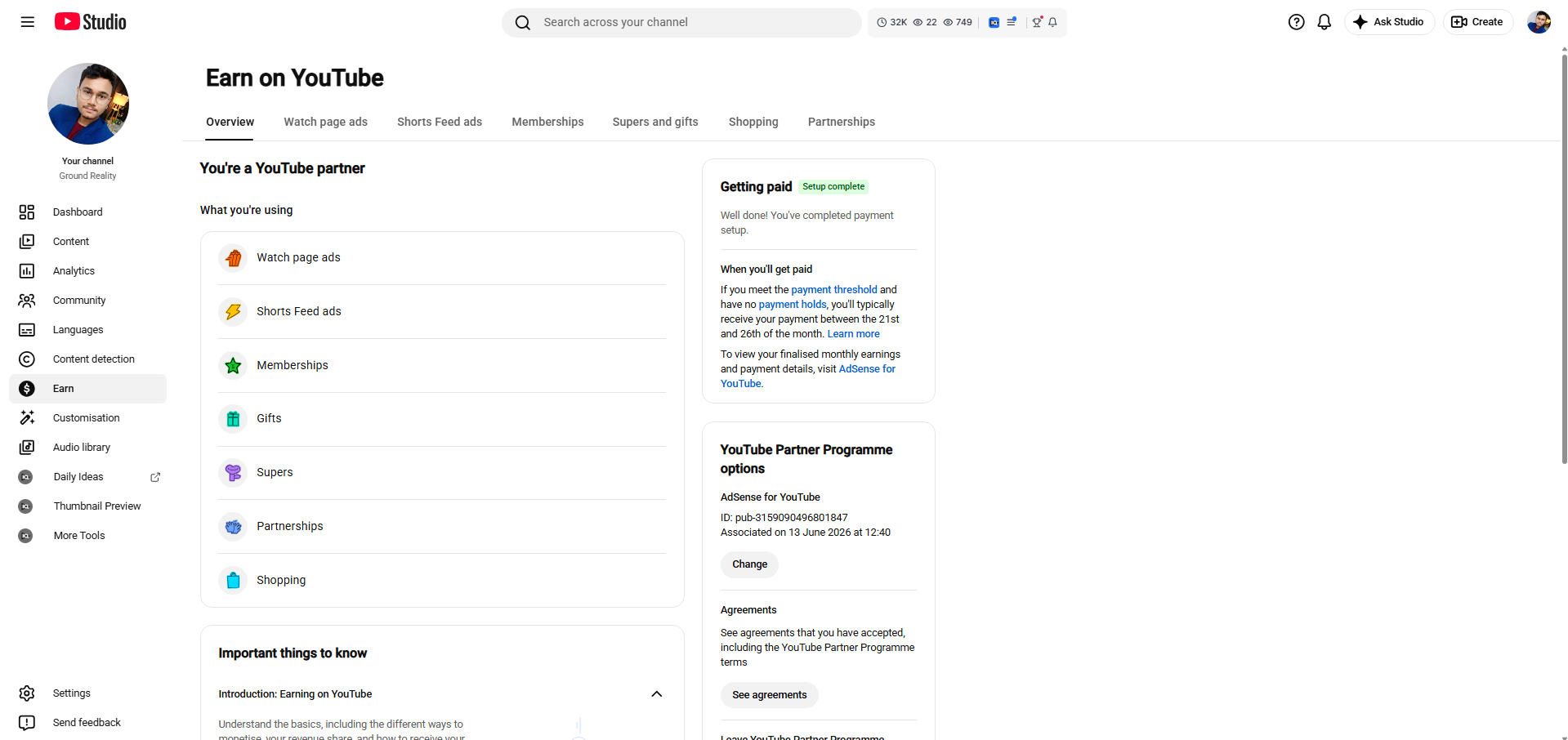Open More Tools in sidebar
The image size is (1568, 740).
coord(87,536)
